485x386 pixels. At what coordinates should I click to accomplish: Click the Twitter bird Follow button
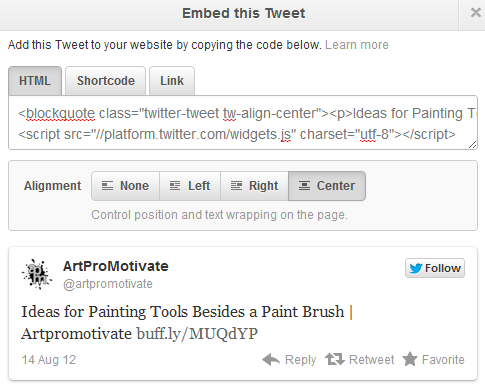pos(435,268)
